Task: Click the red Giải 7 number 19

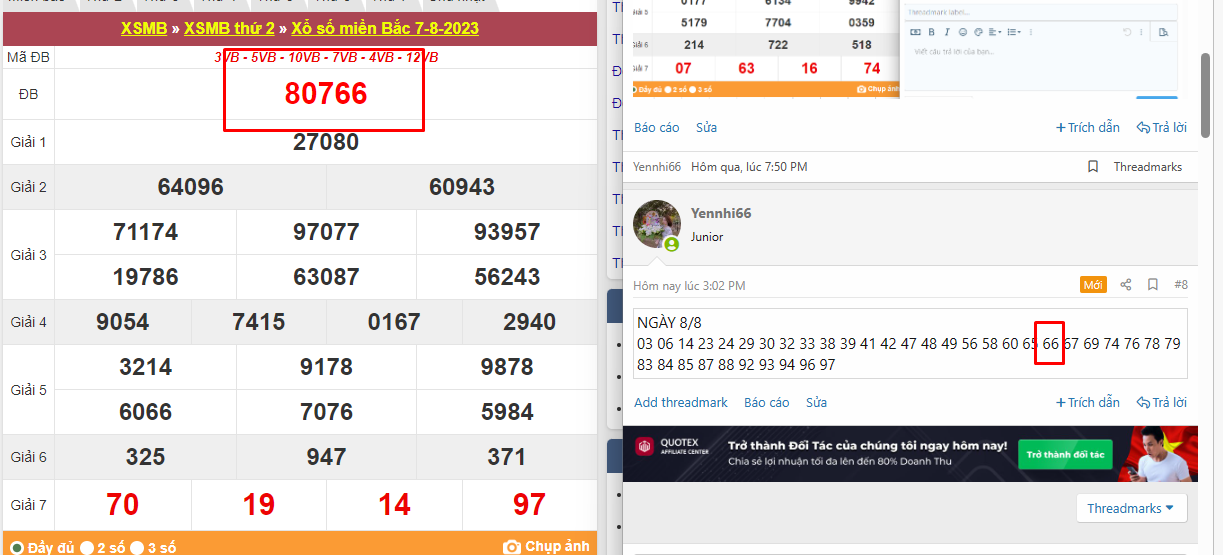Action: click(x=259, y=504)
